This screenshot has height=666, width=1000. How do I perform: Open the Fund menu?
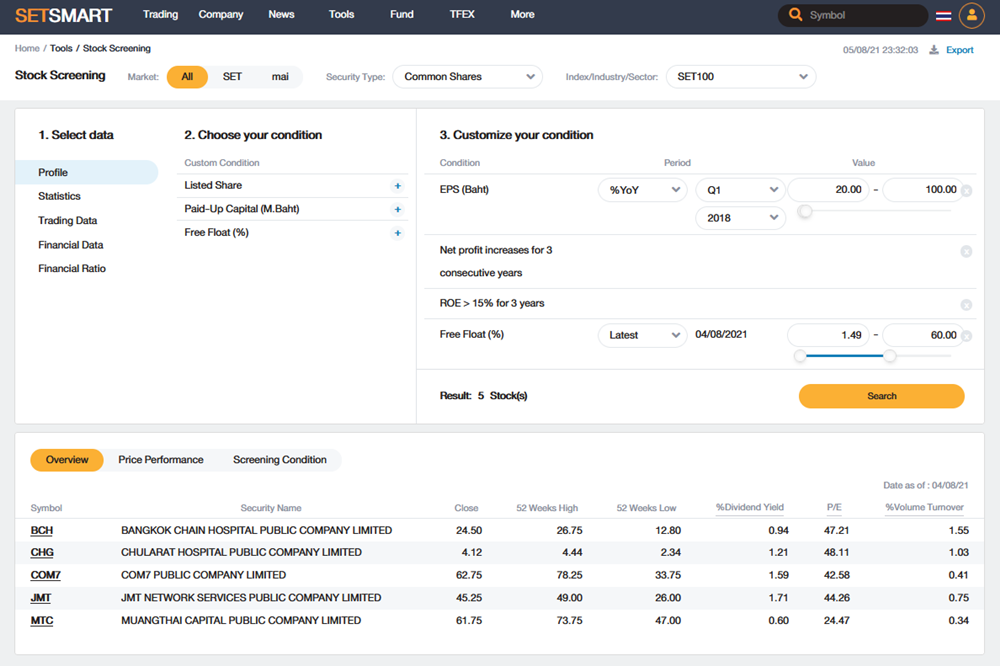(402, 14)
